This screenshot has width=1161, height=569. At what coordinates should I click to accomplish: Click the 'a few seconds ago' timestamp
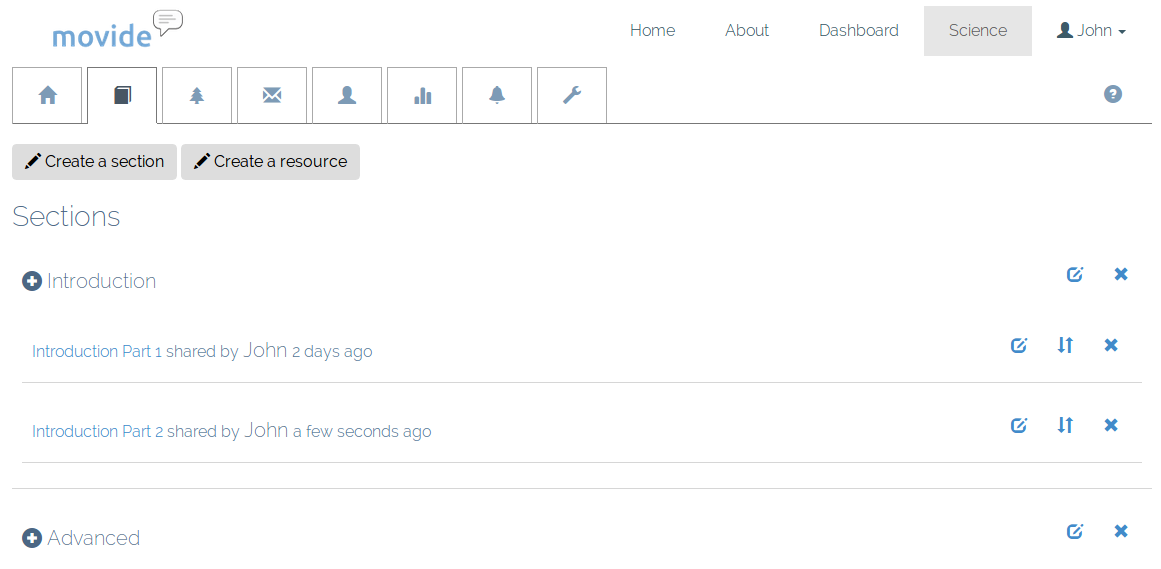362,432
